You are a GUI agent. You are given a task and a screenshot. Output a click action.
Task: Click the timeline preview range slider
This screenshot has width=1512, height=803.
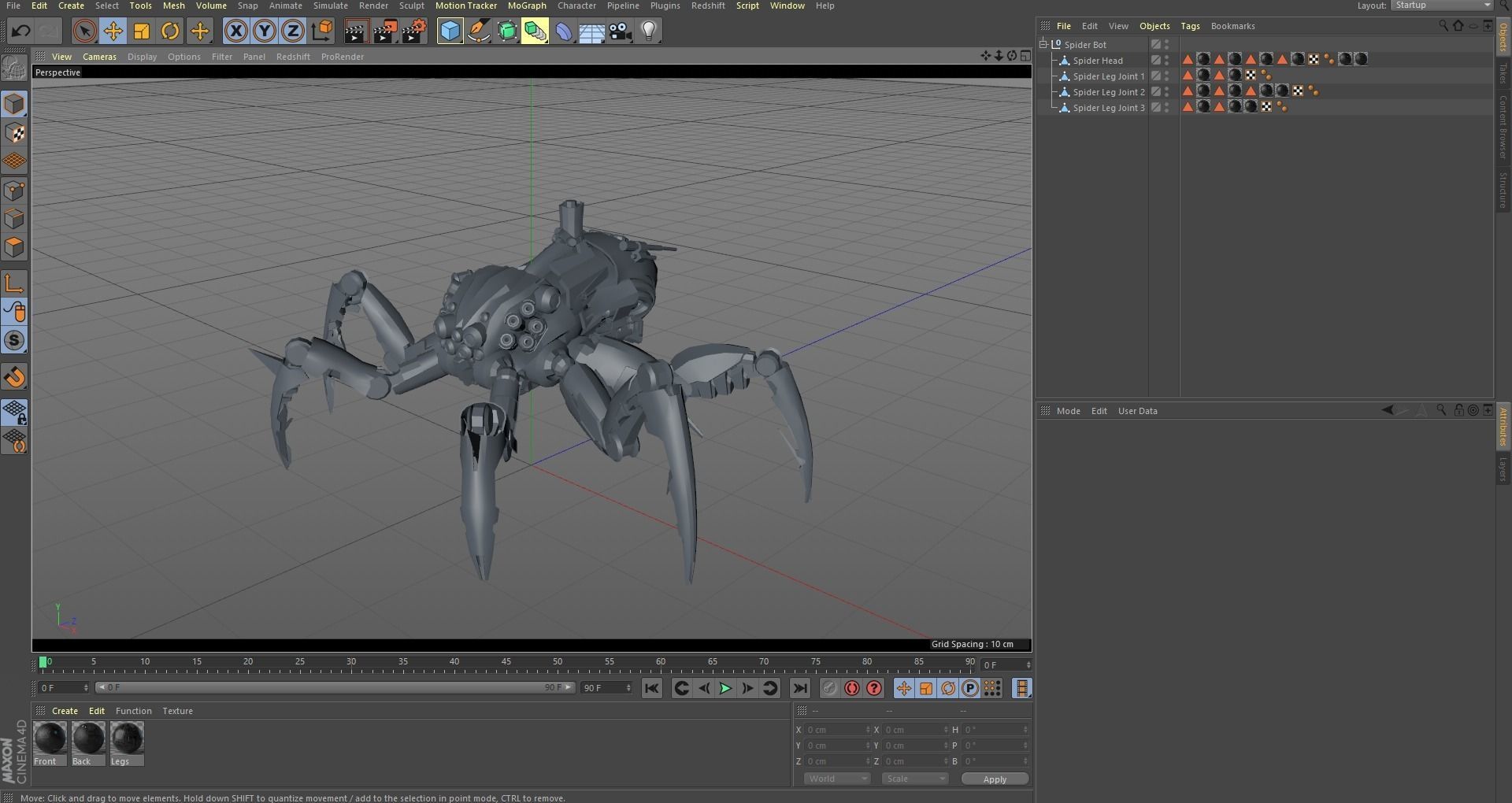pyautogui.click(x=335, y=687)
